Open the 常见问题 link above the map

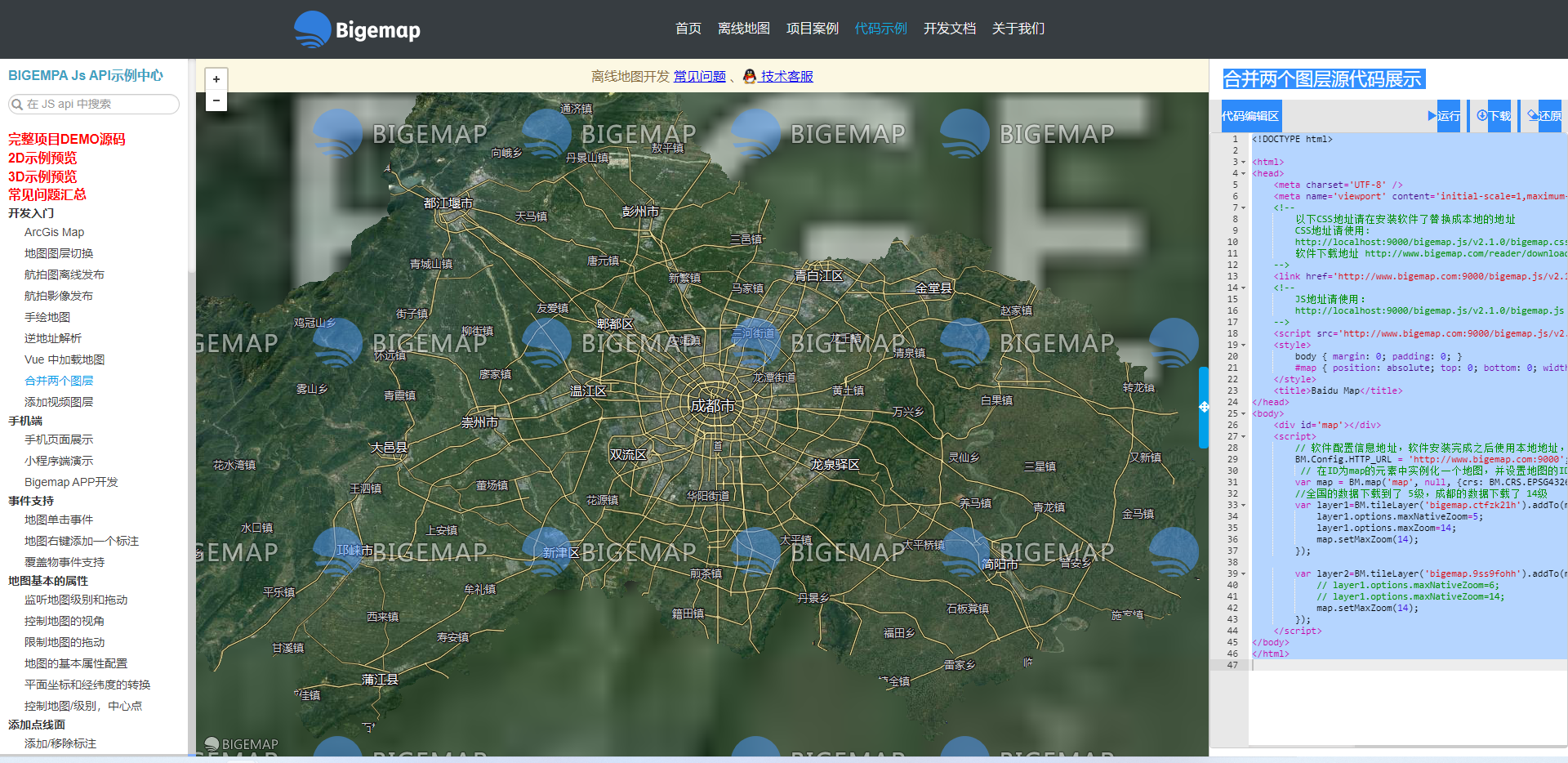pos(699,76)
